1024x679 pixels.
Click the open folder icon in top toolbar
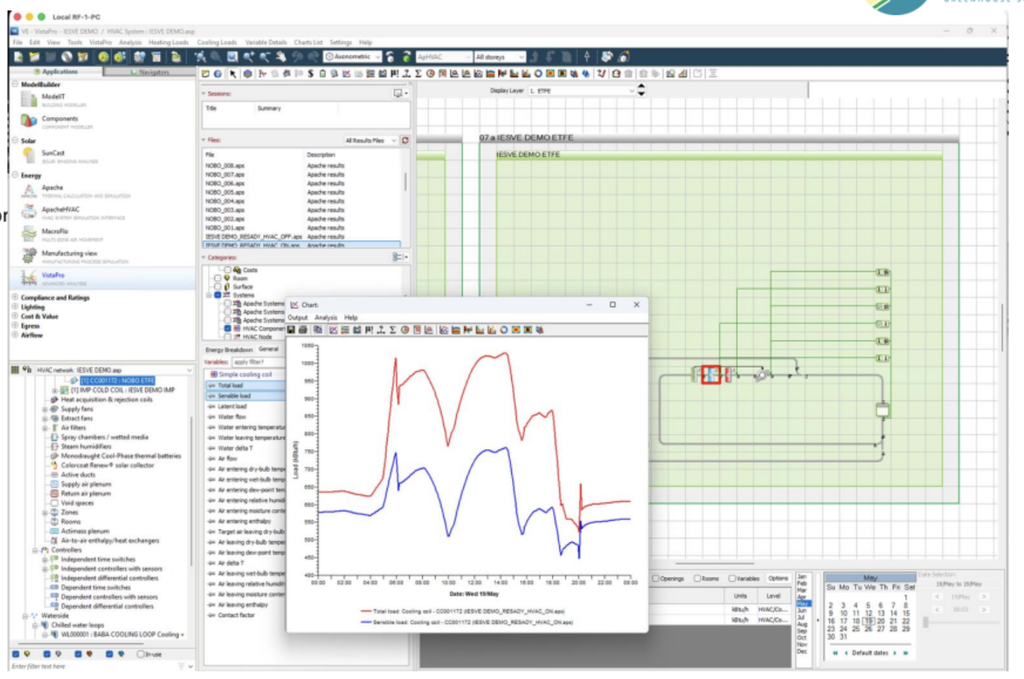tap(34, 57)
